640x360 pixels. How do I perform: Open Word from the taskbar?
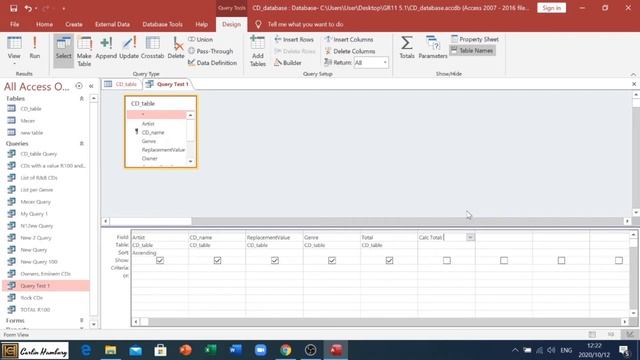click(236, 350)
